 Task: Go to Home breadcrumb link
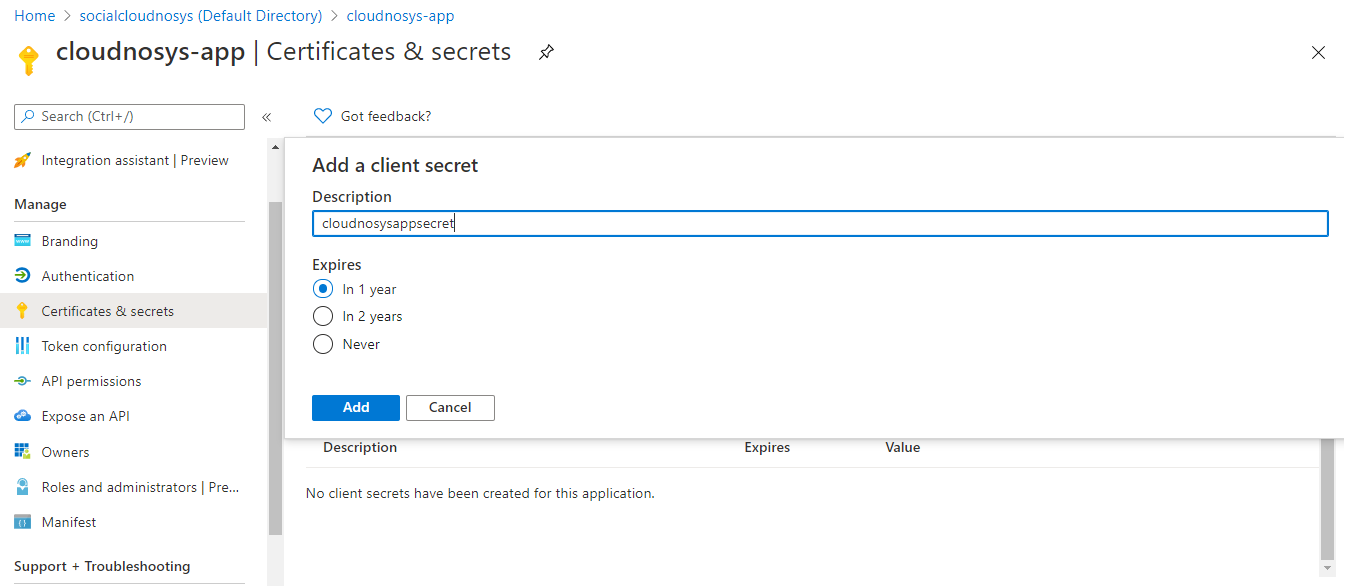(35, 16)
